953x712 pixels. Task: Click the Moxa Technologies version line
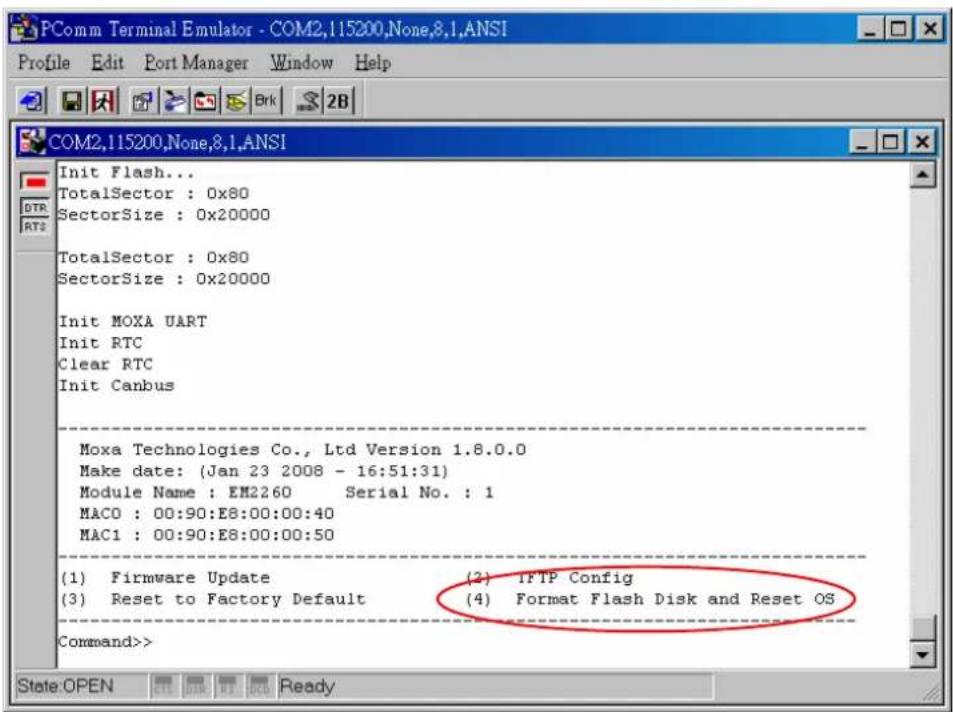point(303,449)
